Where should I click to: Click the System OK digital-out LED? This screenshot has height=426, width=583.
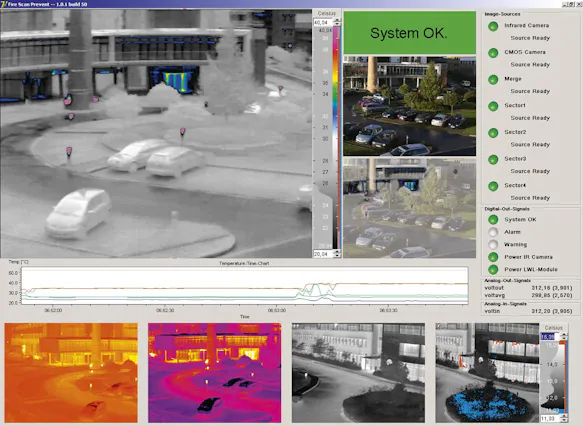click(x=493, y=220)
